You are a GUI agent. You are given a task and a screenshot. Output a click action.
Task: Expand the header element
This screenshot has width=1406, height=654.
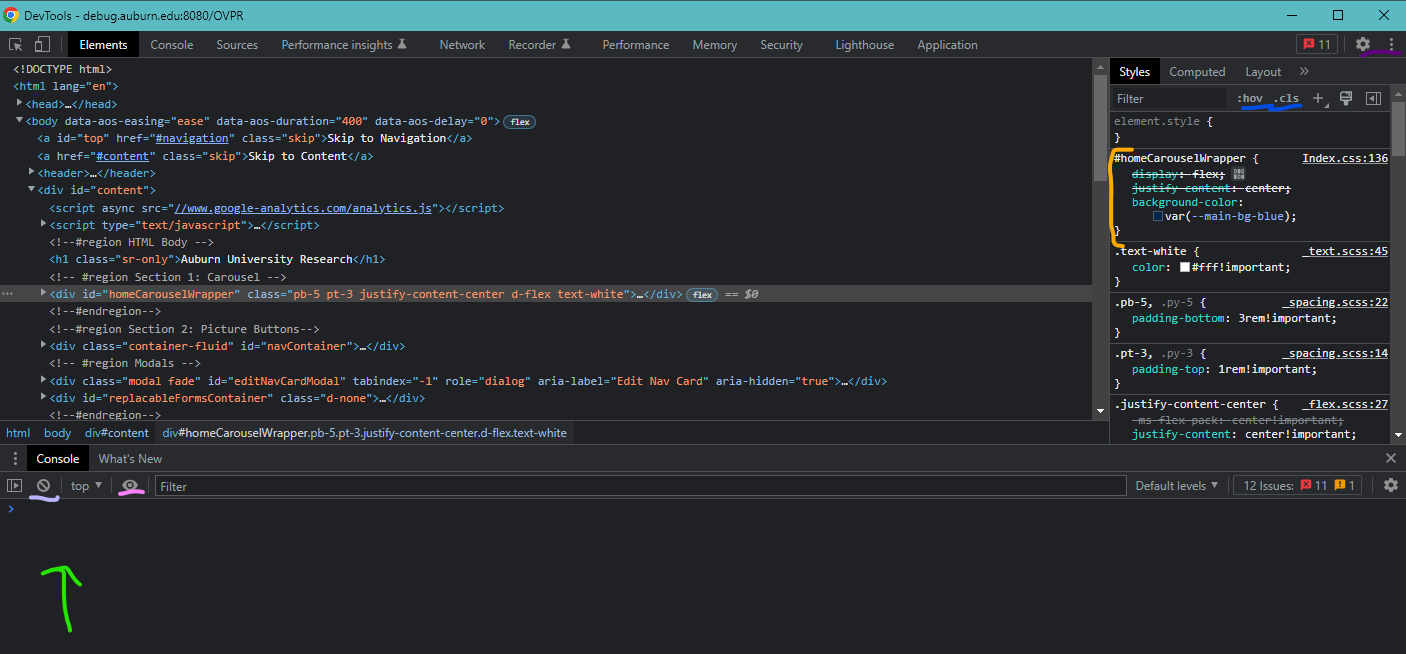pos(31,172)
